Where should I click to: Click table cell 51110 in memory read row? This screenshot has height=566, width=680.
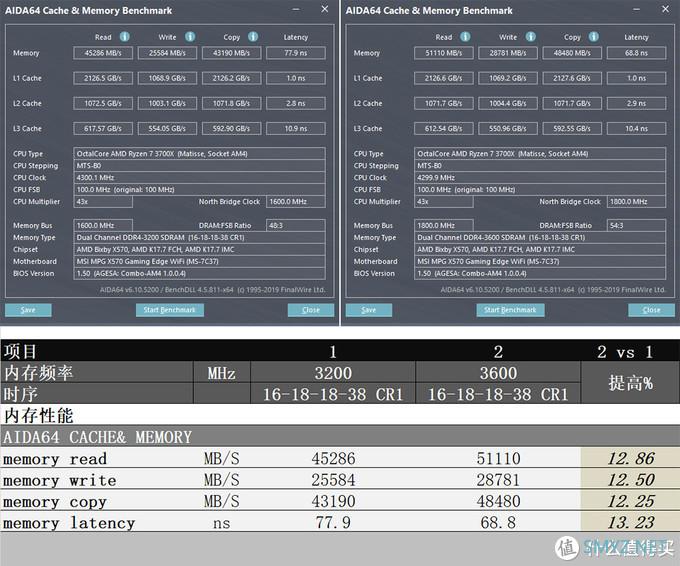pyautogui.click(x=498, y=458)
